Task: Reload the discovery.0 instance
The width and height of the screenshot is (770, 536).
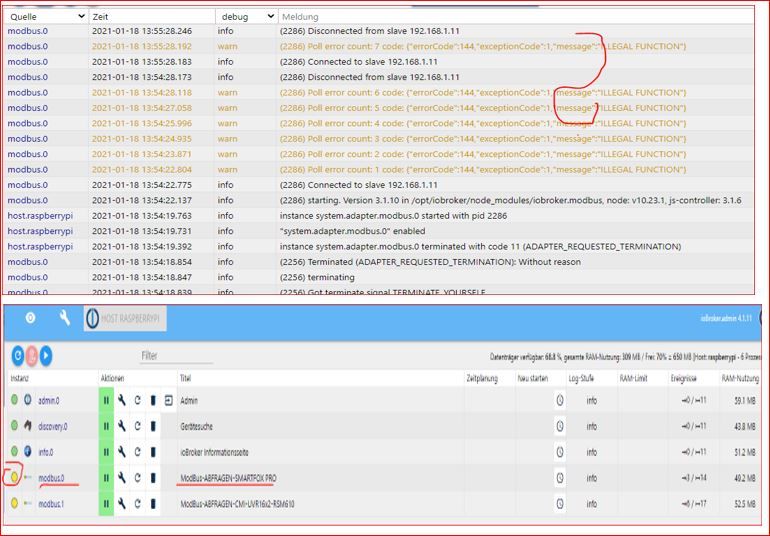Action: tap(138, 426)
